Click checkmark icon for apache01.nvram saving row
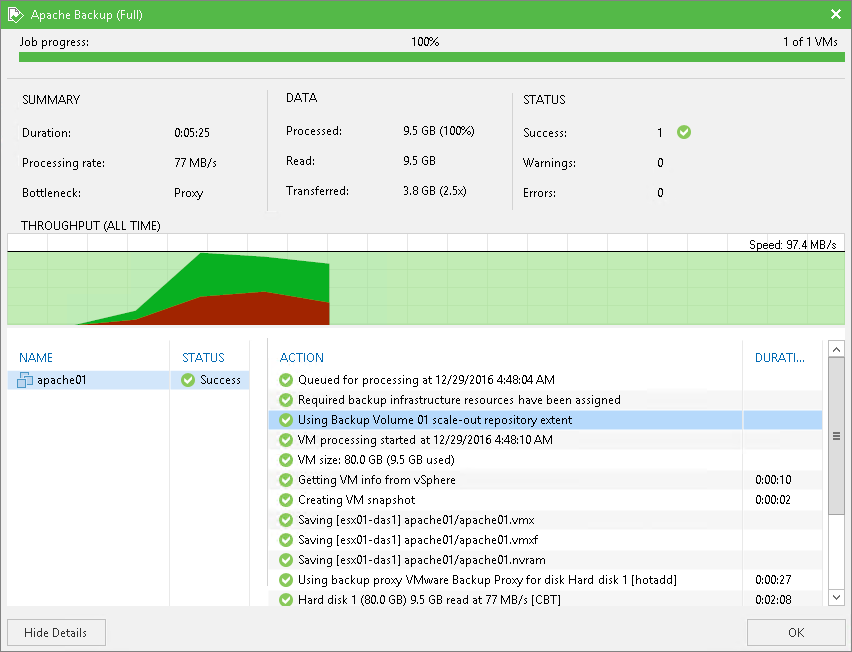852x652 pixels. point(286,560)
